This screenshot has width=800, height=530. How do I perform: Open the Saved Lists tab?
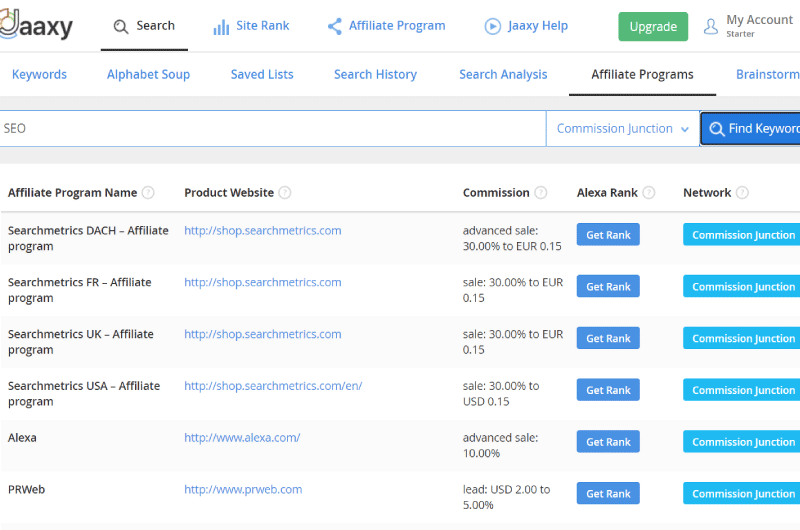[x=262, y=74]
